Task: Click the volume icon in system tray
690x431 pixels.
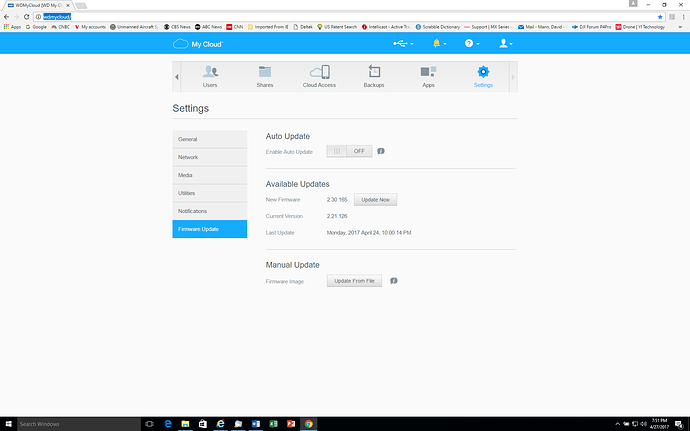Action: click(643, 424)
